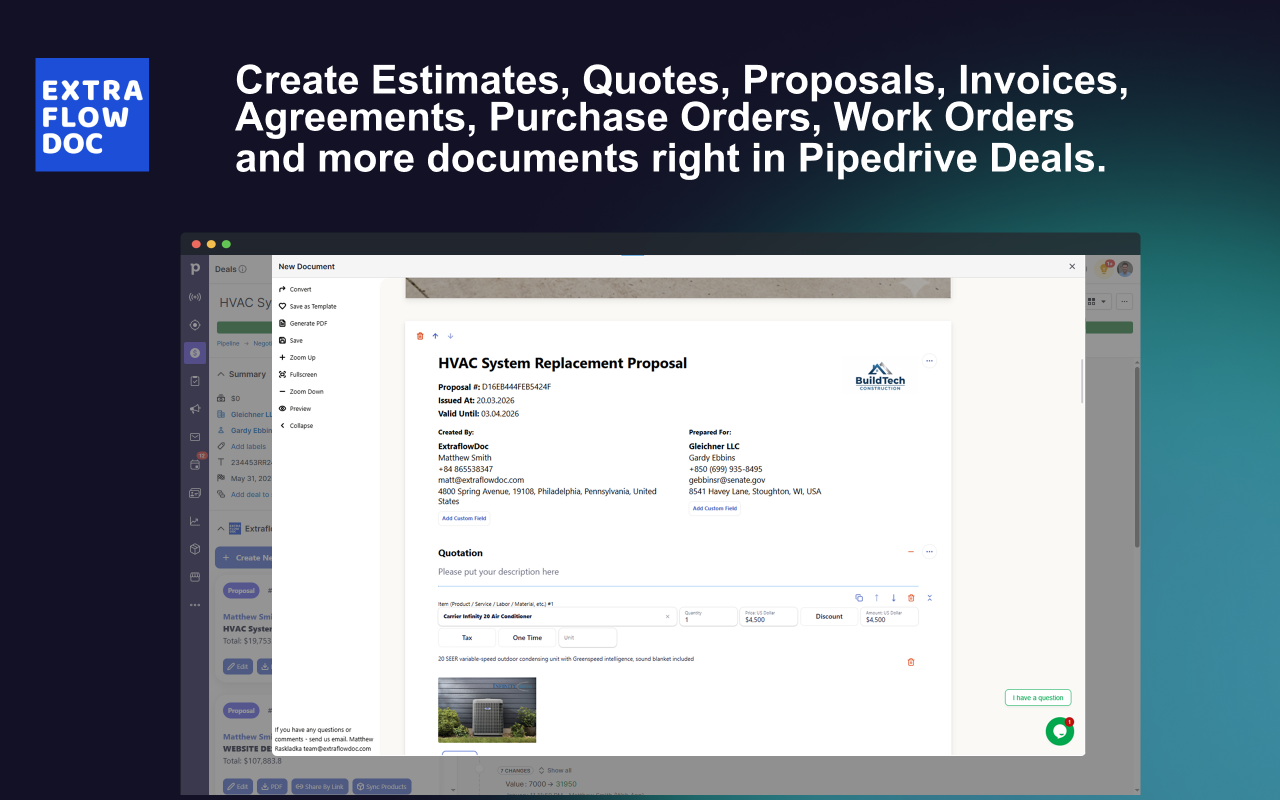Screen dimensions: 1280x800
Task: Open the Unit dropdown for the item
Action: pyautogui.click(x=588, y=636)
